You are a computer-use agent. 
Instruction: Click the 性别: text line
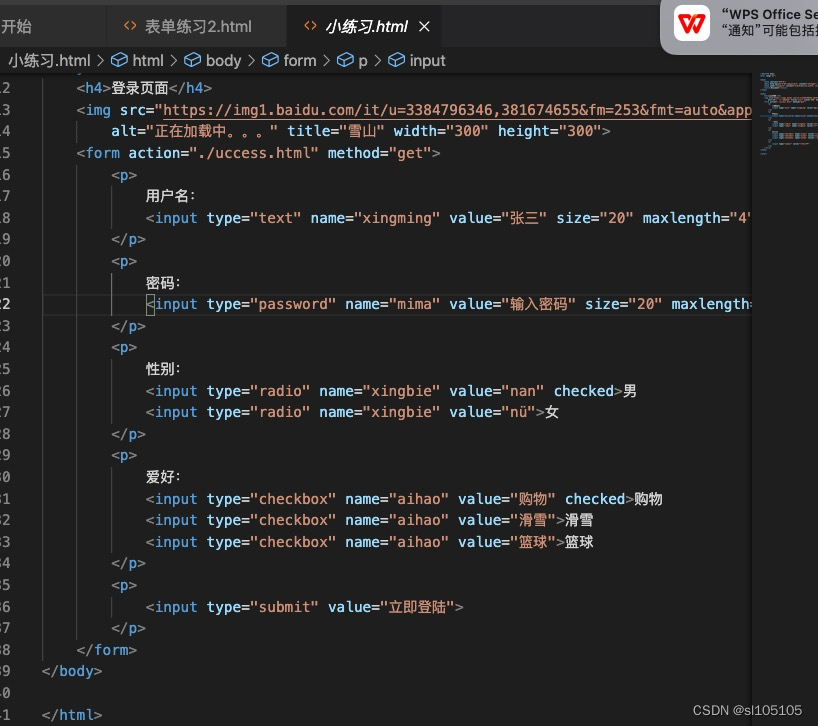coord(163,369)
